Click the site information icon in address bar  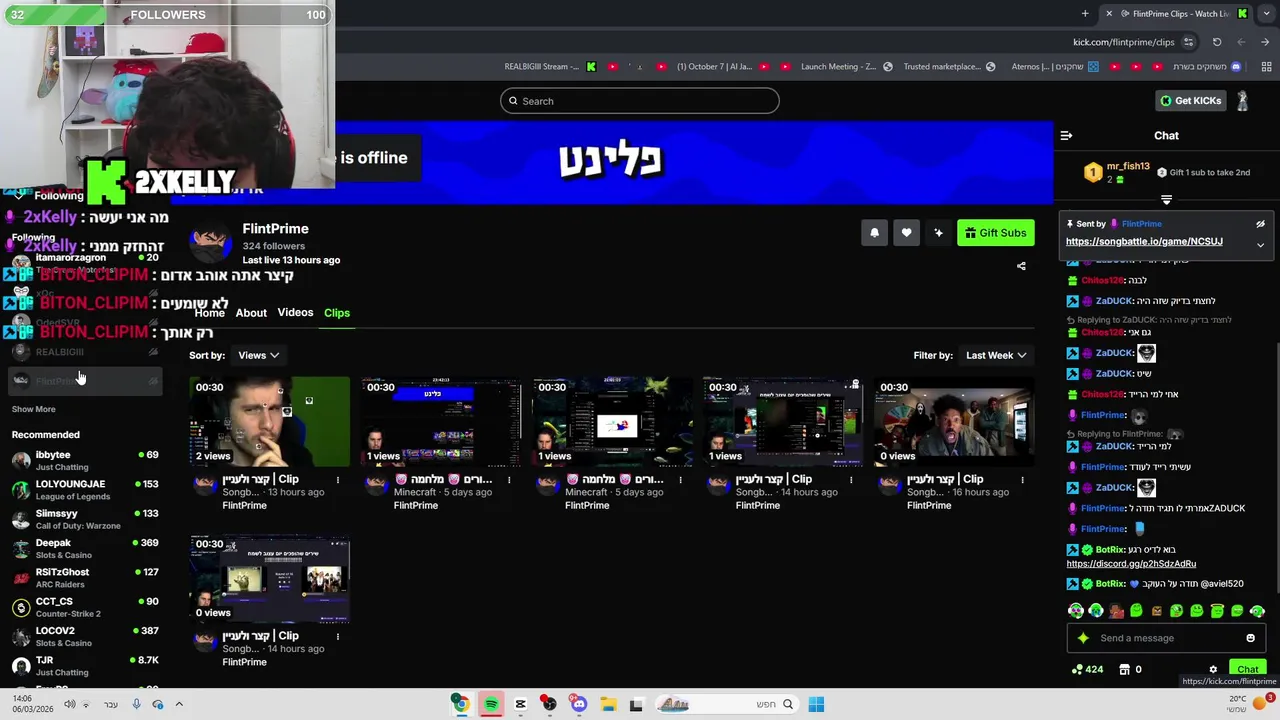pos(1188,42)
